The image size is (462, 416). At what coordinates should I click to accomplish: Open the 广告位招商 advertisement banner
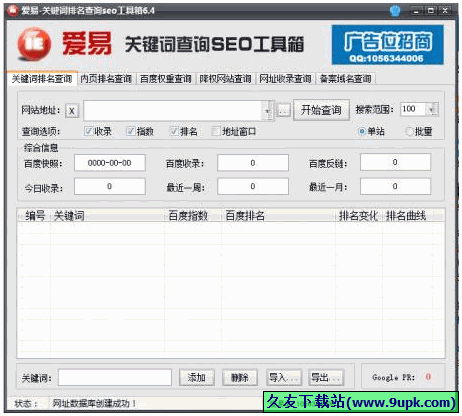point(387,45)
